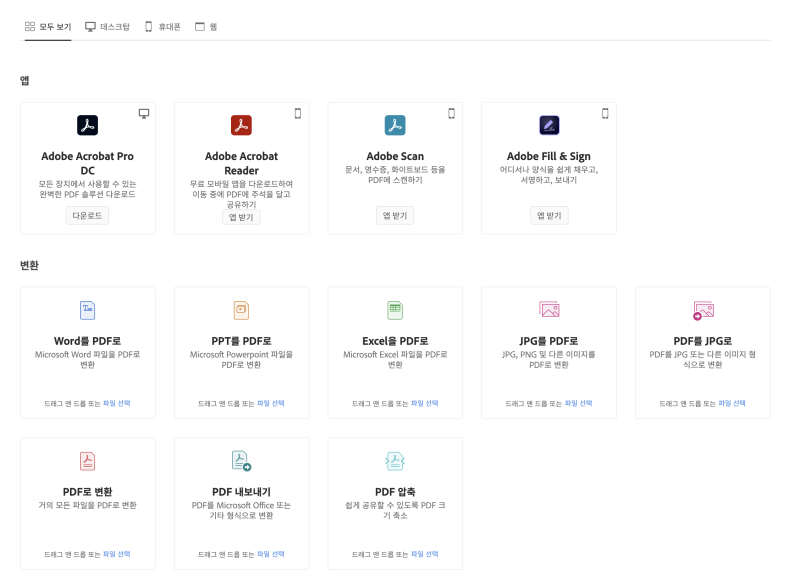Screen dimensions: 800x582
Task: Select the PDF 내보내기 heading
Action: [x=241, y=492]
